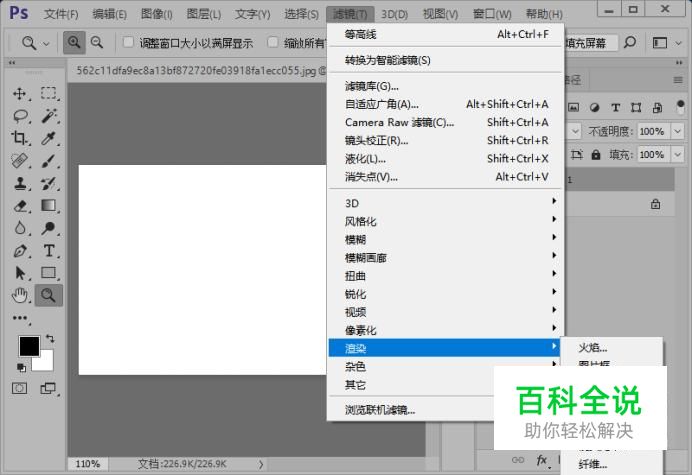This screenshot has width=692, height=475.
Task: Open the Edit Toolbar three-dots button
Action: [20, 318]
